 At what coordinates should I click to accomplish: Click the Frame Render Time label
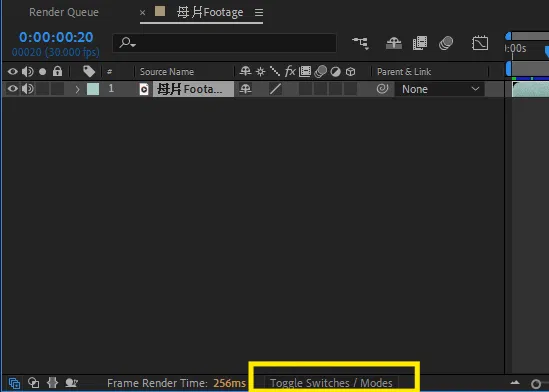coord(158,383)
